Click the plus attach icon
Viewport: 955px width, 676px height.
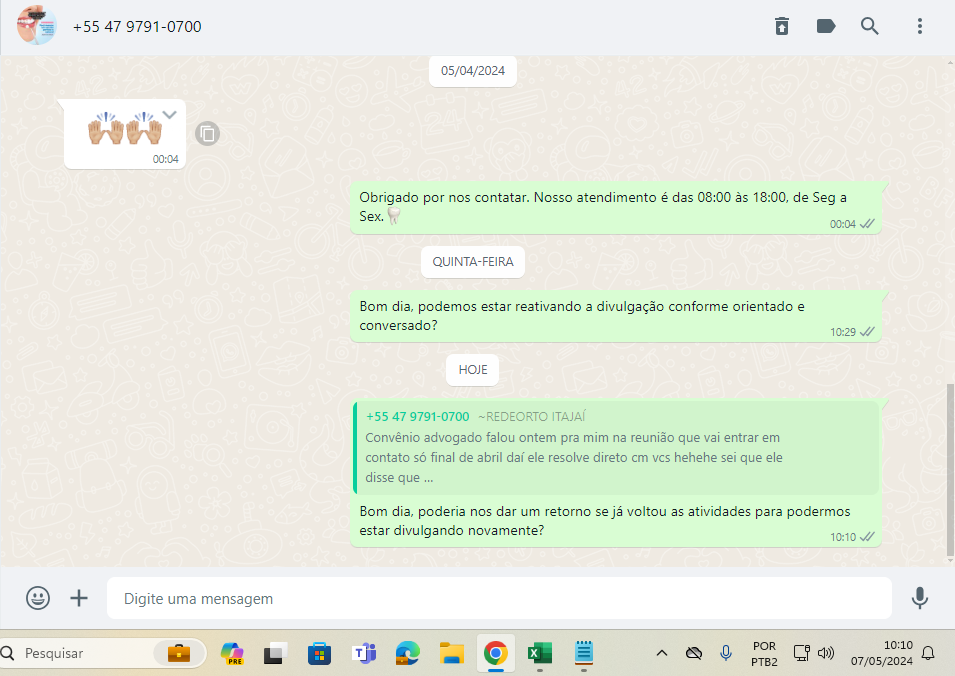79,598
